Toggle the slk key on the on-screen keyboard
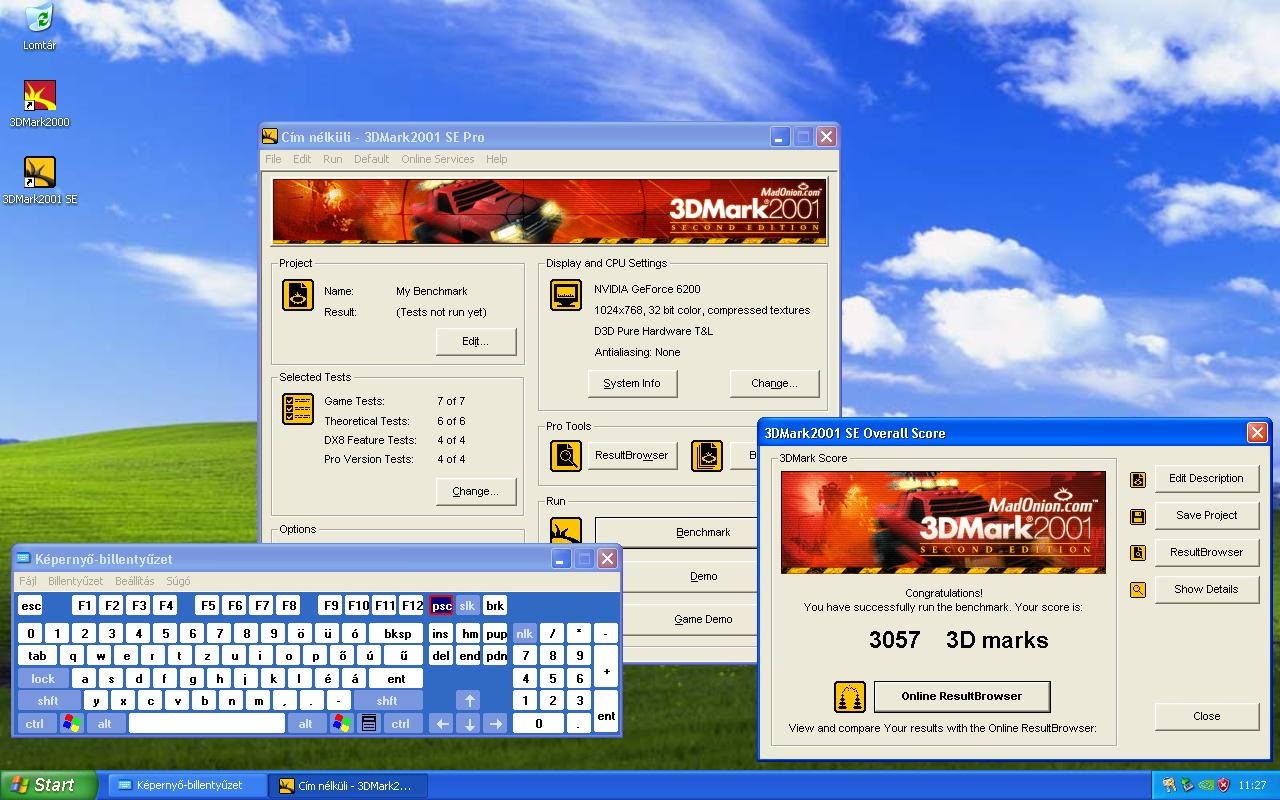This screenshot has height=800, width=1280. pyautogui.click(x=468, y=606)
